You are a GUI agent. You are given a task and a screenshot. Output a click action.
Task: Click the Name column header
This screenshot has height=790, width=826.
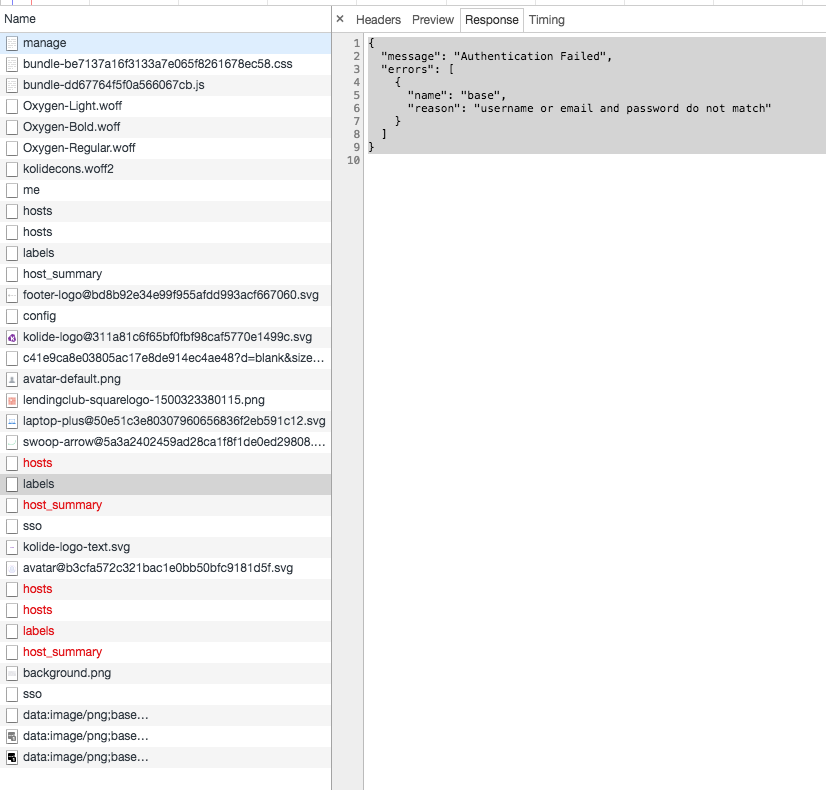[x=25, y=18]
